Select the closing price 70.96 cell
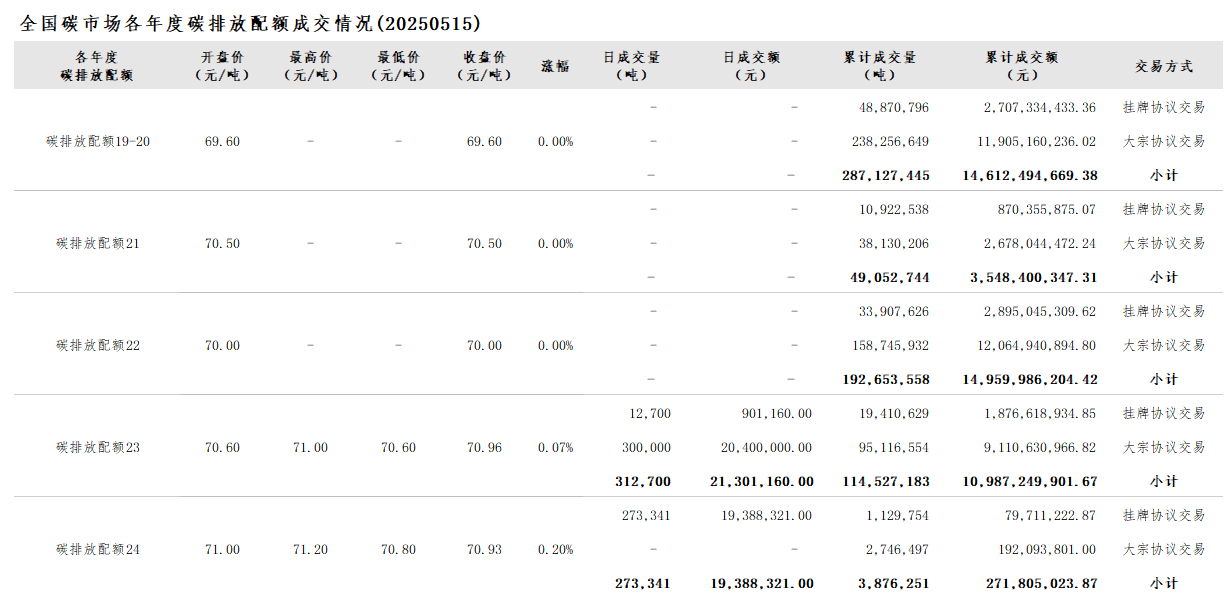Image resolution: width=1231 pixels, height=600 pixels. pos(485,448)
